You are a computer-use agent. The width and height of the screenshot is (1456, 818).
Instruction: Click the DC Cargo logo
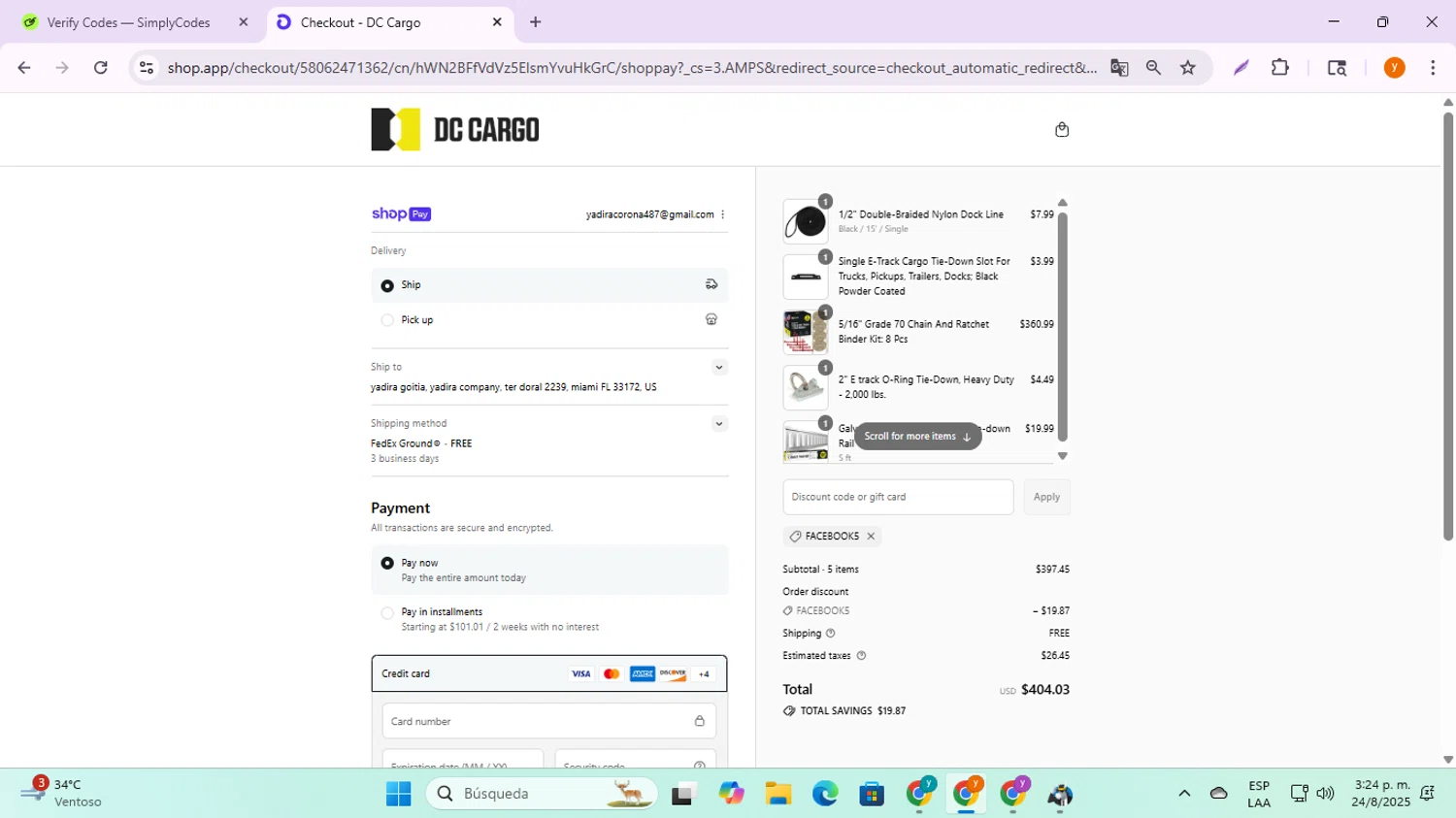point(455,129)
